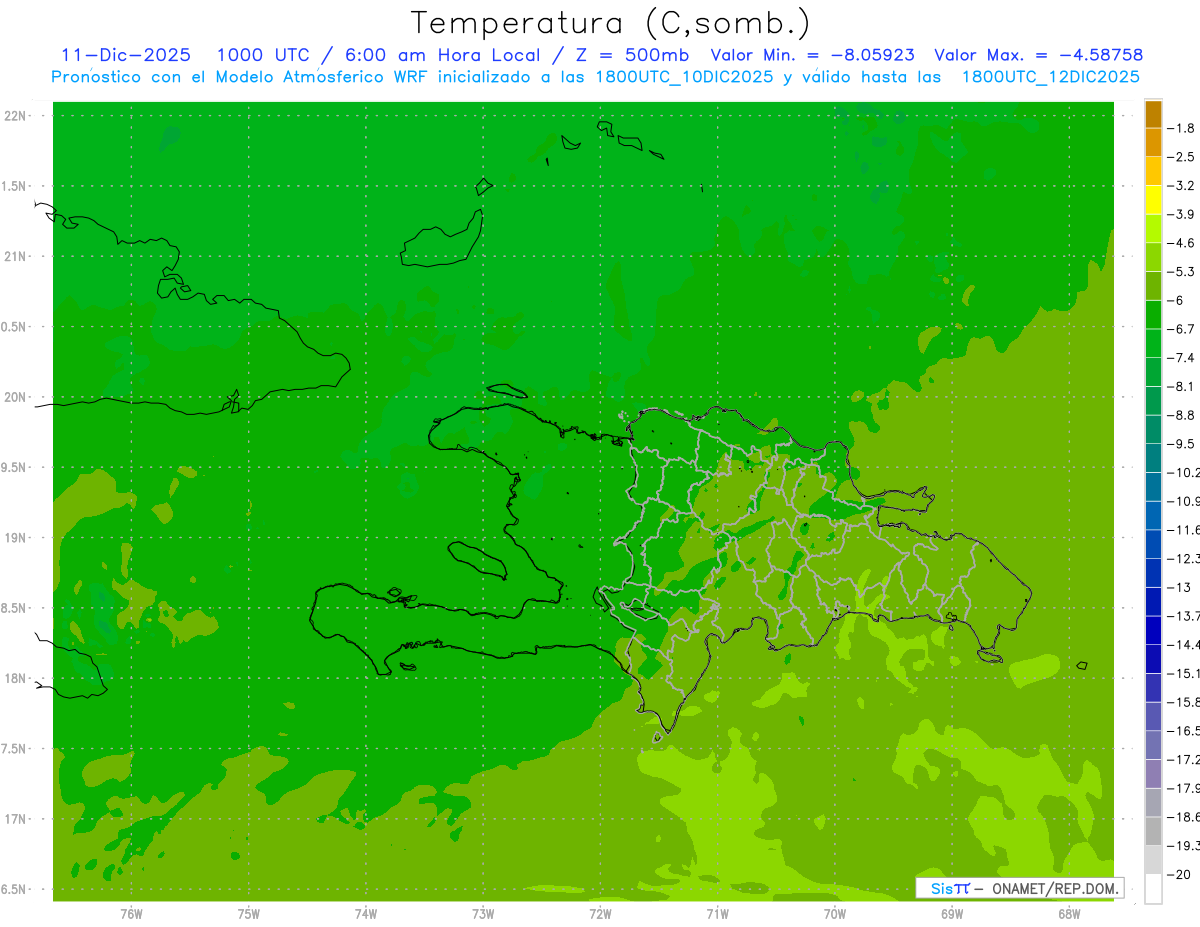Click the '72W' longitude label
Screen dimensions: 1200x927
coord(600,913)
